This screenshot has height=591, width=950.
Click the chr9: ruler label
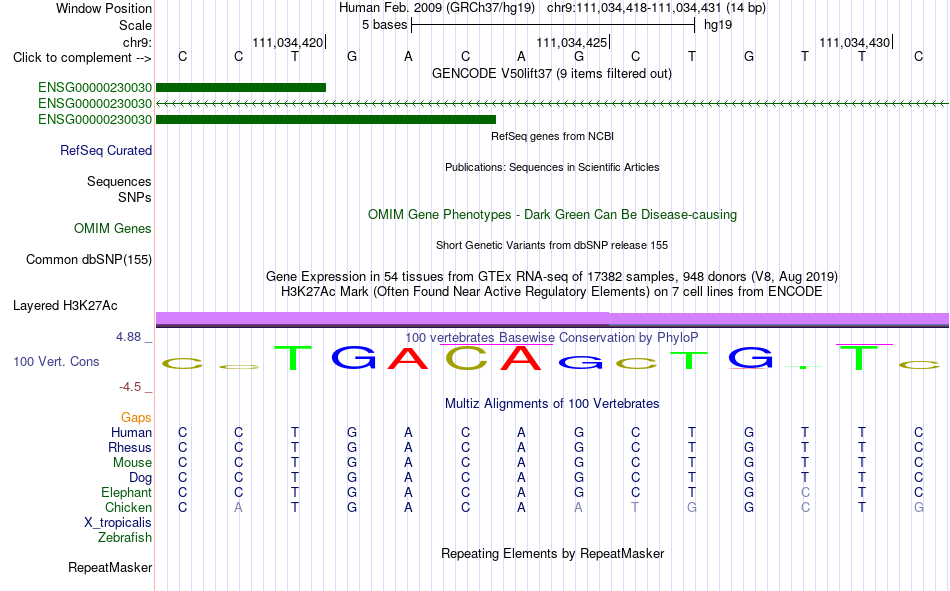pyautogui.click(x=137, y=42)
